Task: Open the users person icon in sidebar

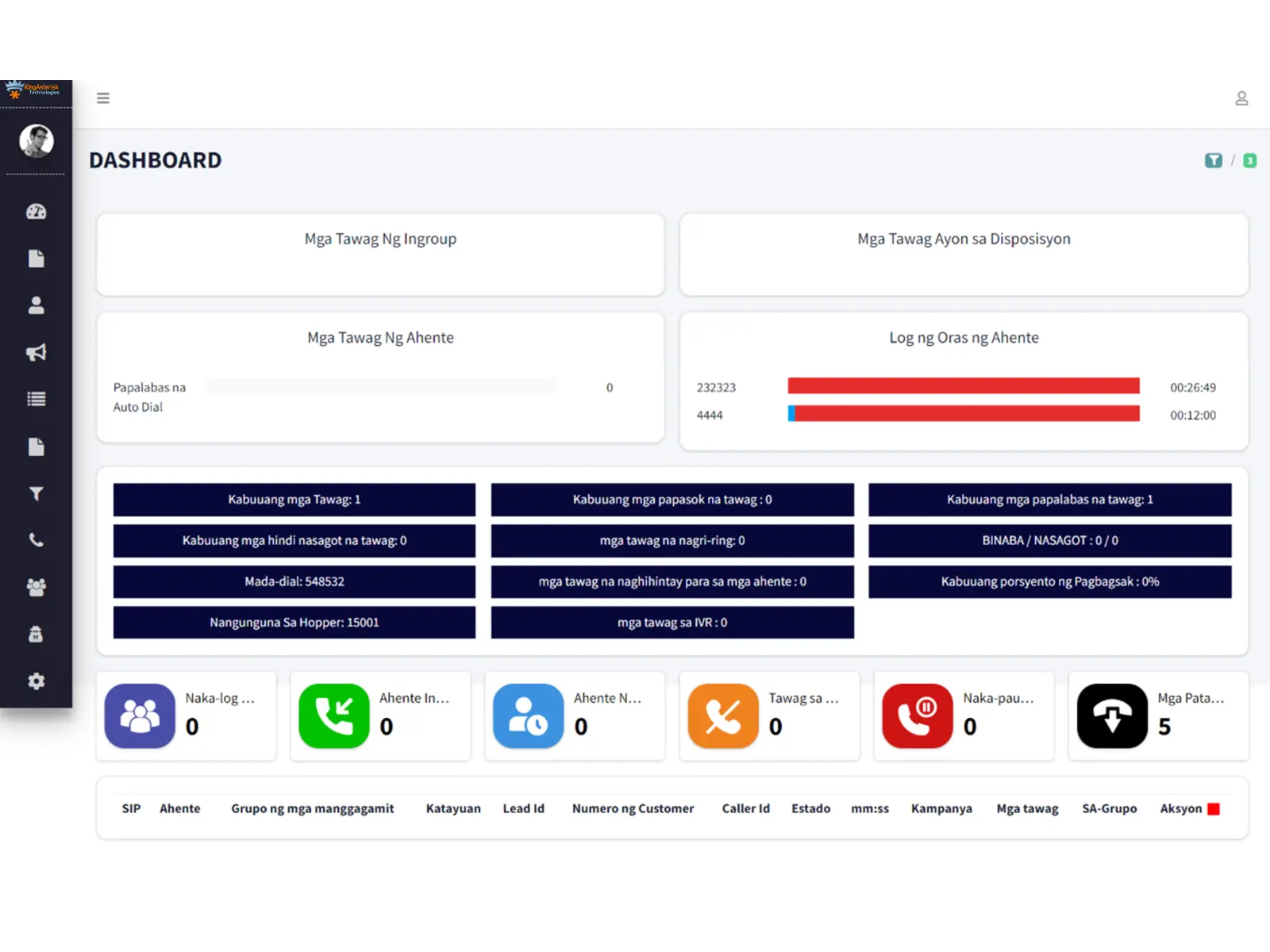Action: coord(37,305)
